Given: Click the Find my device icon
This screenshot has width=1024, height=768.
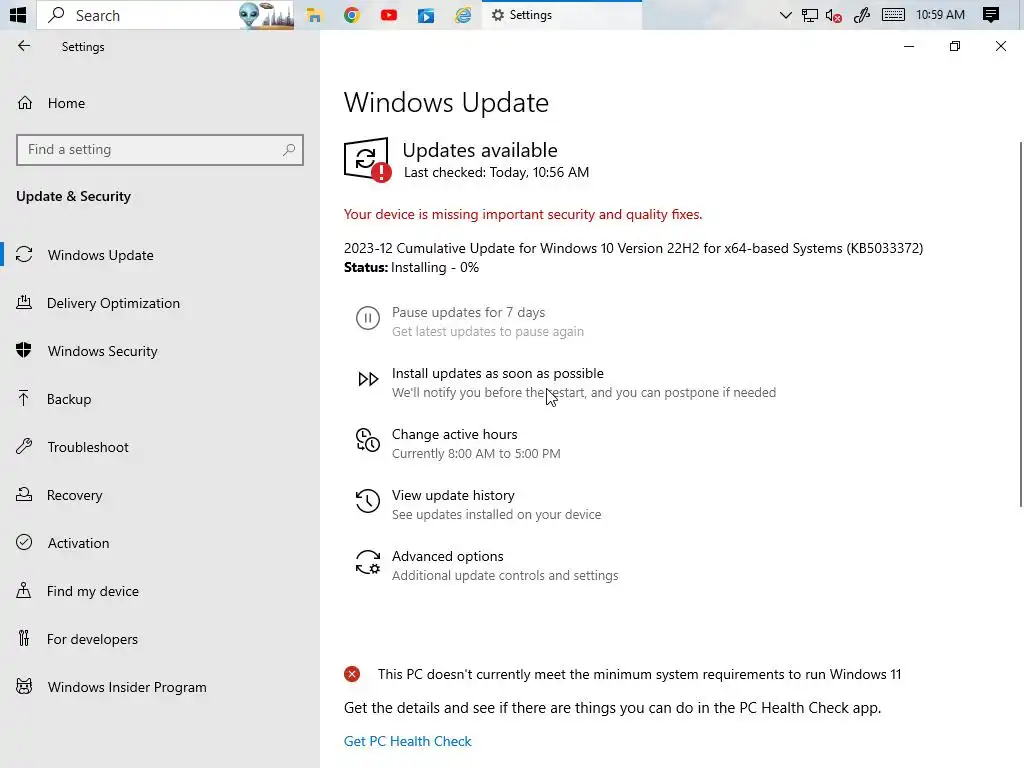Looking at the screenshot, I should point(24,590).
